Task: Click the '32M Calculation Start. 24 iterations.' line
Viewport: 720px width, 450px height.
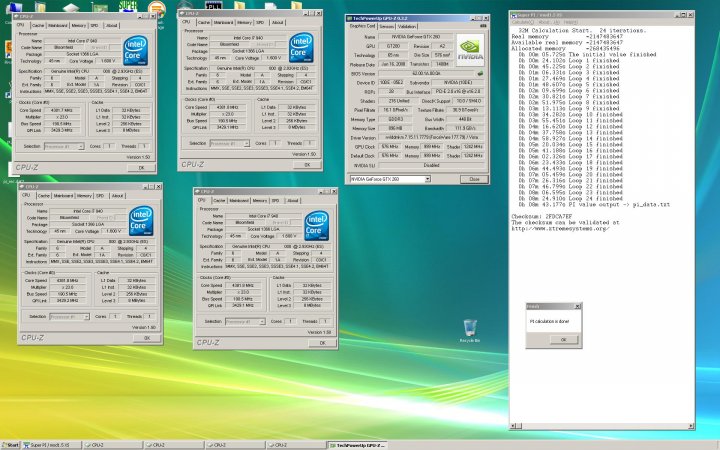Action: point(582,30)
